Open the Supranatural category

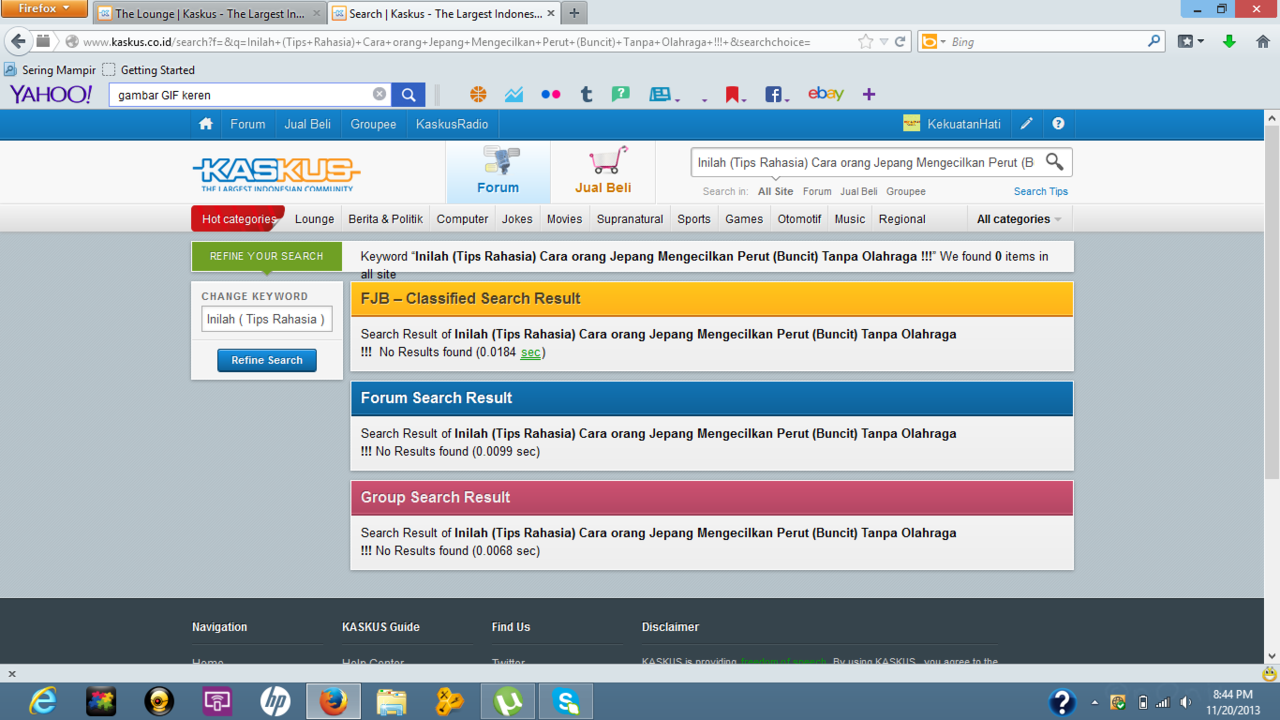[630, 219]
